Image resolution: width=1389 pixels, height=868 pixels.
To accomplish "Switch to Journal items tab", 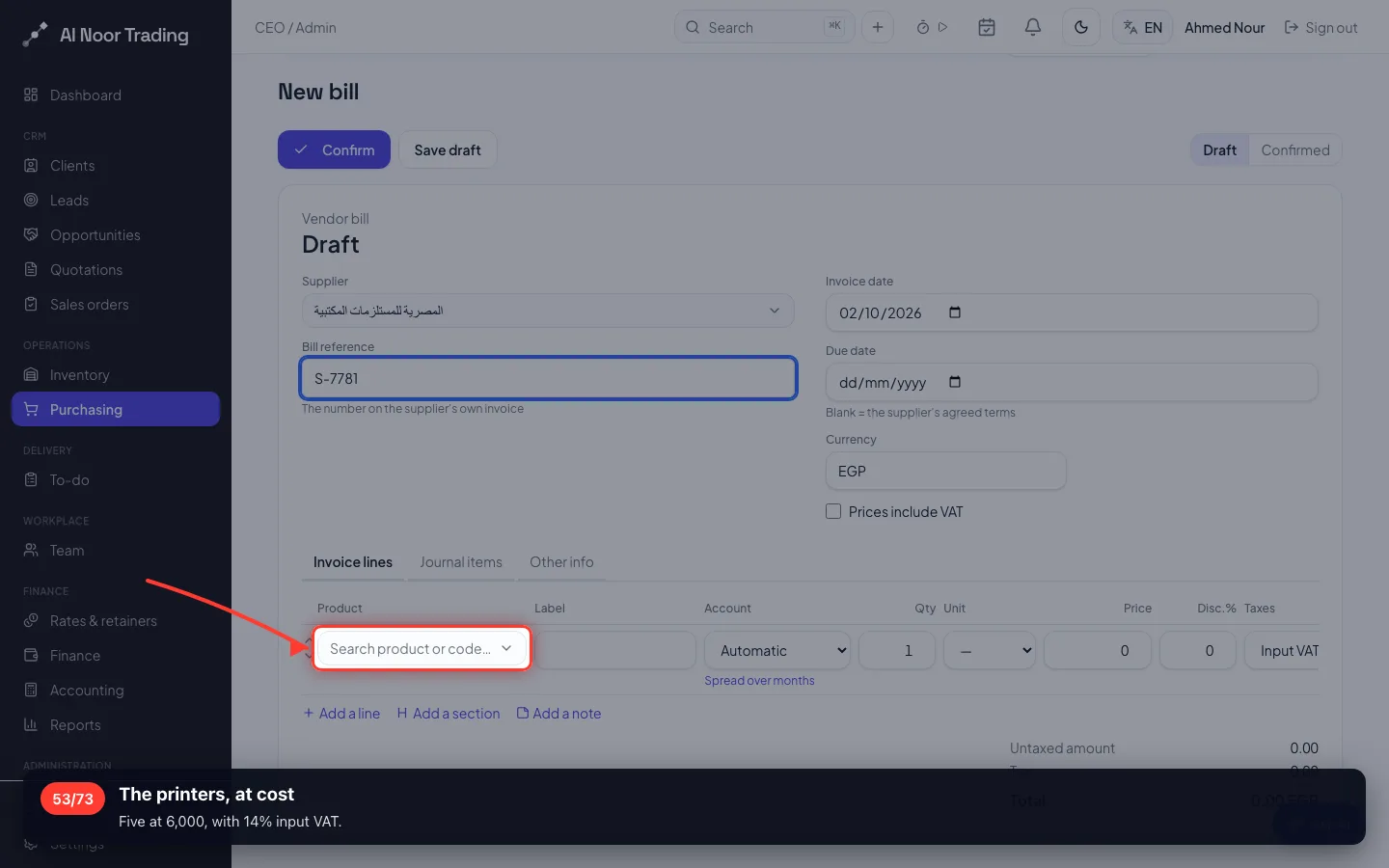I will tap(461, 562).
